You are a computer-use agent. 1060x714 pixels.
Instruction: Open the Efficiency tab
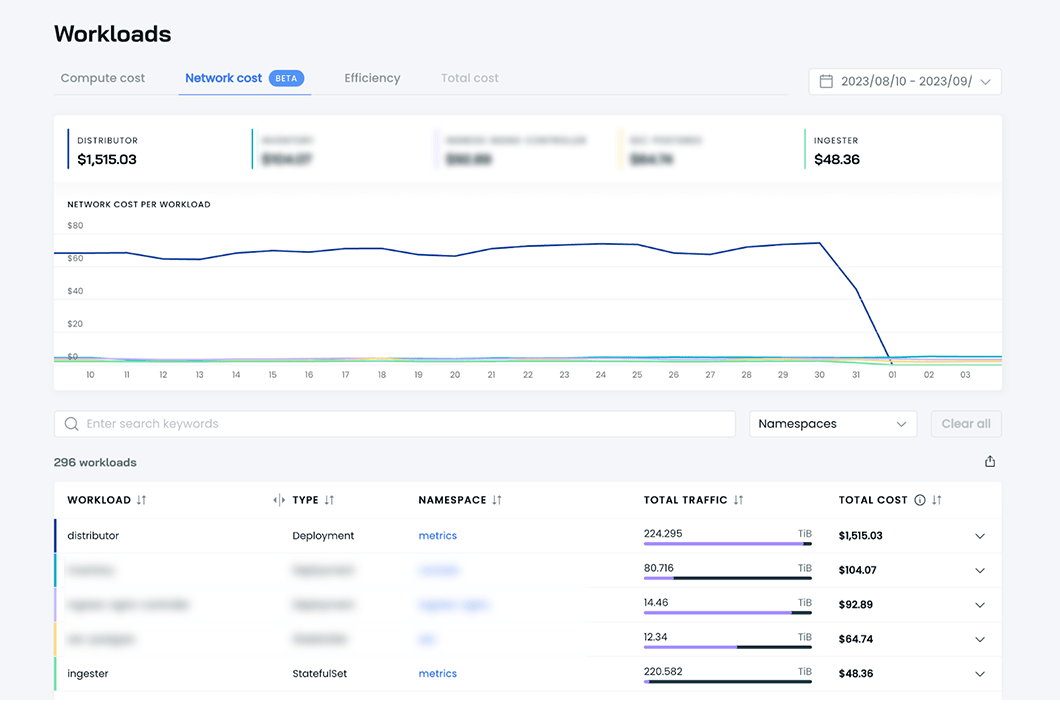tap(372, 78)
